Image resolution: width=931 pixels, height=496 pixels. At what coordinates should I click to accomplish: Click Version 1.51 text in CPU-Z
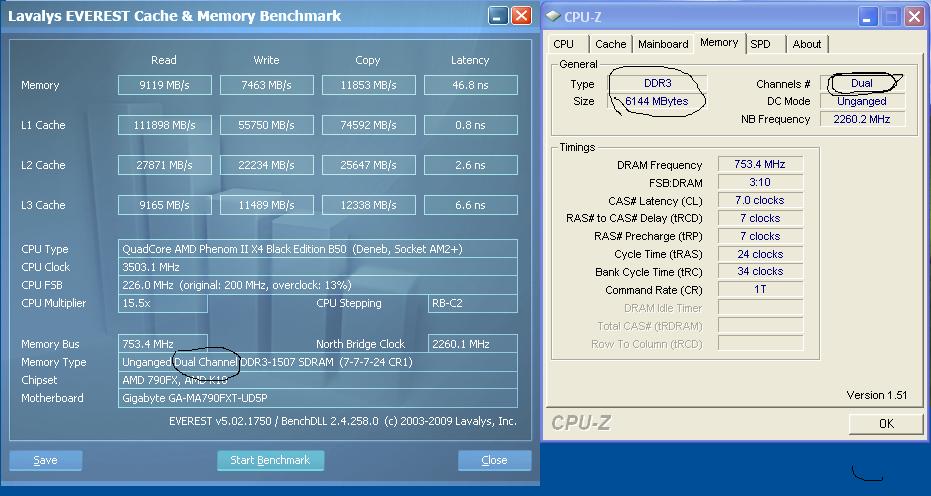[876, 395]
